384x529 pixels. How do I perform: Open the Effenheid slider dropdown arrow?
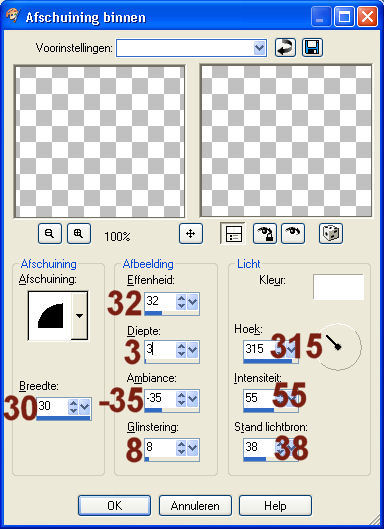tap(192, 302)
